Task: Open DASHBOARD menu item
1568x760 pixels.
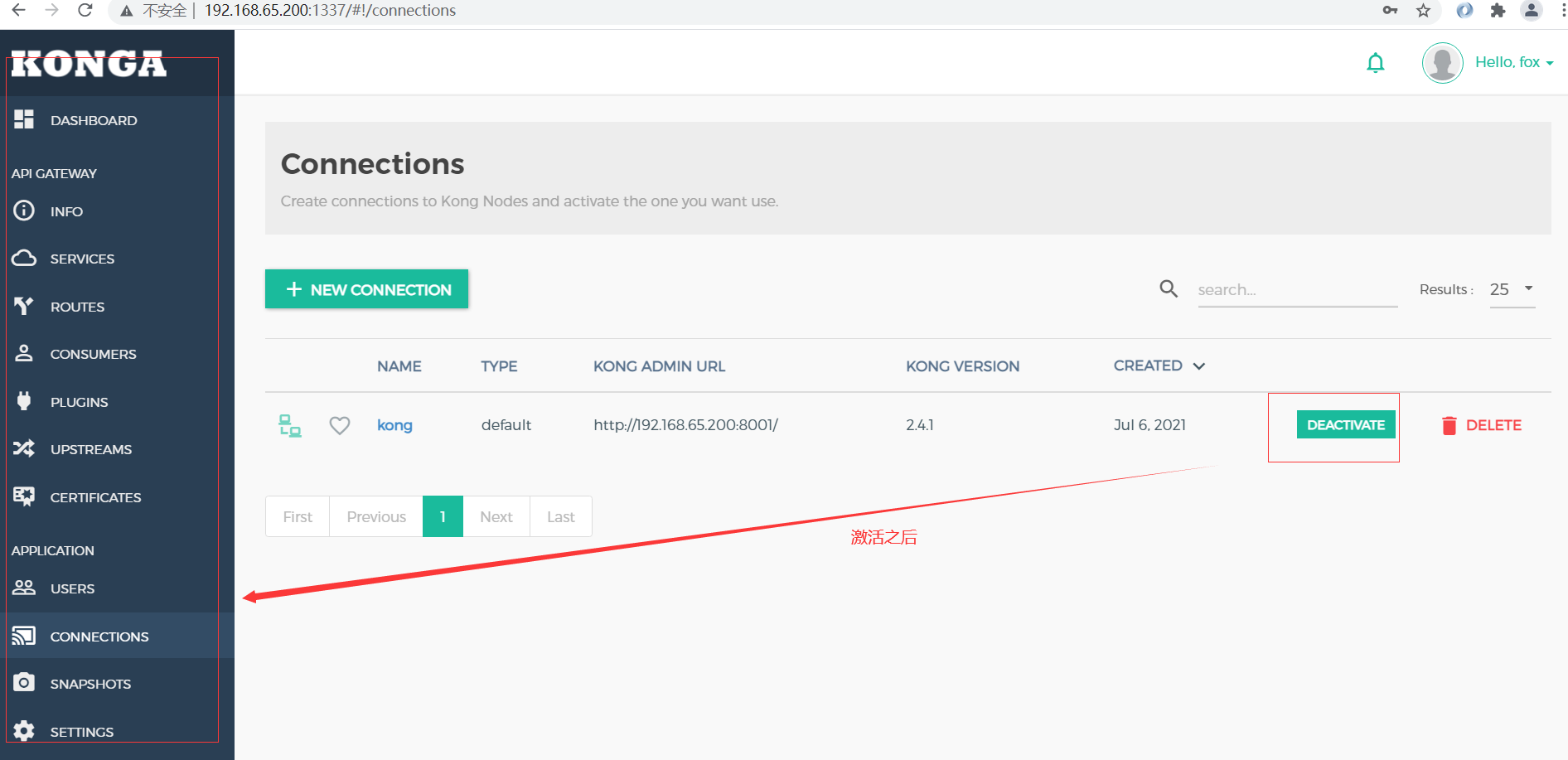Action: coord(94,120)
